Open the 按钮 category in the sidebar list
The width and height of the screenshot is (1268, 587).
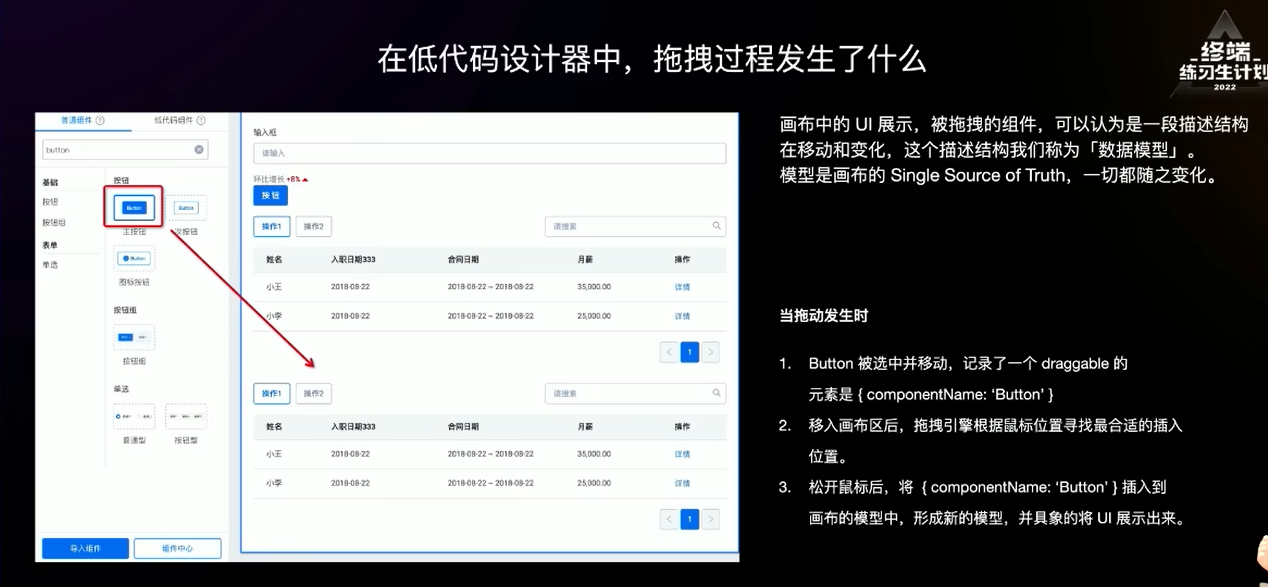(x=49, y=202)
